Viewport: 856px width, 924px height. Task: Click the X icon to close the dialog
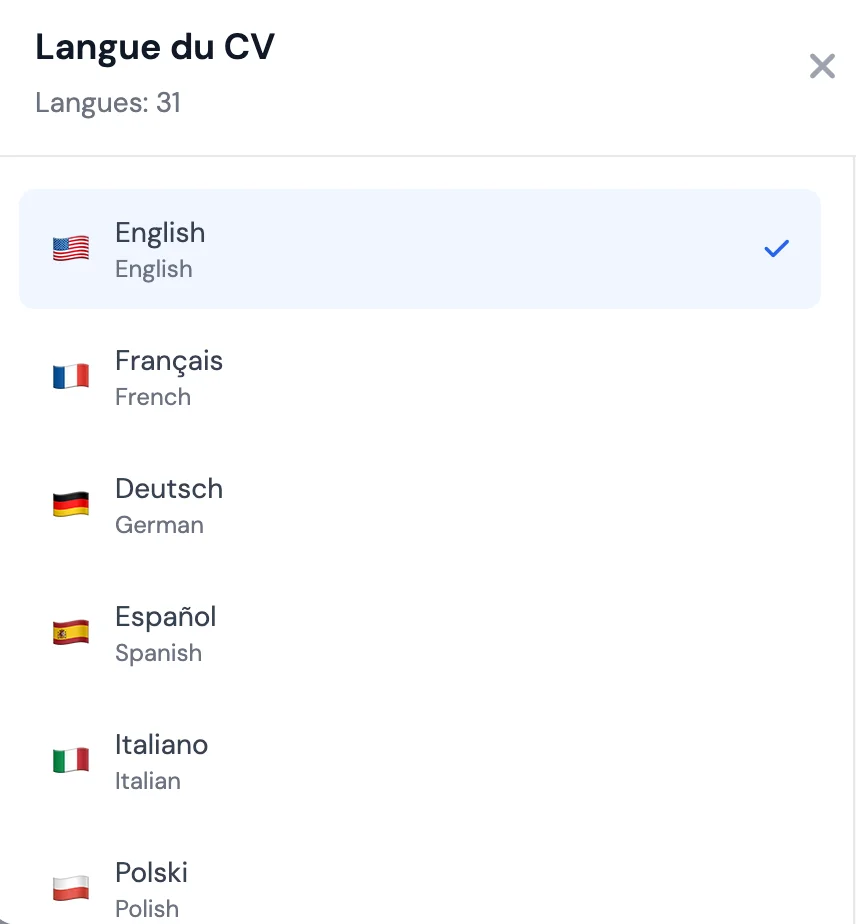(x=822, y=66)
